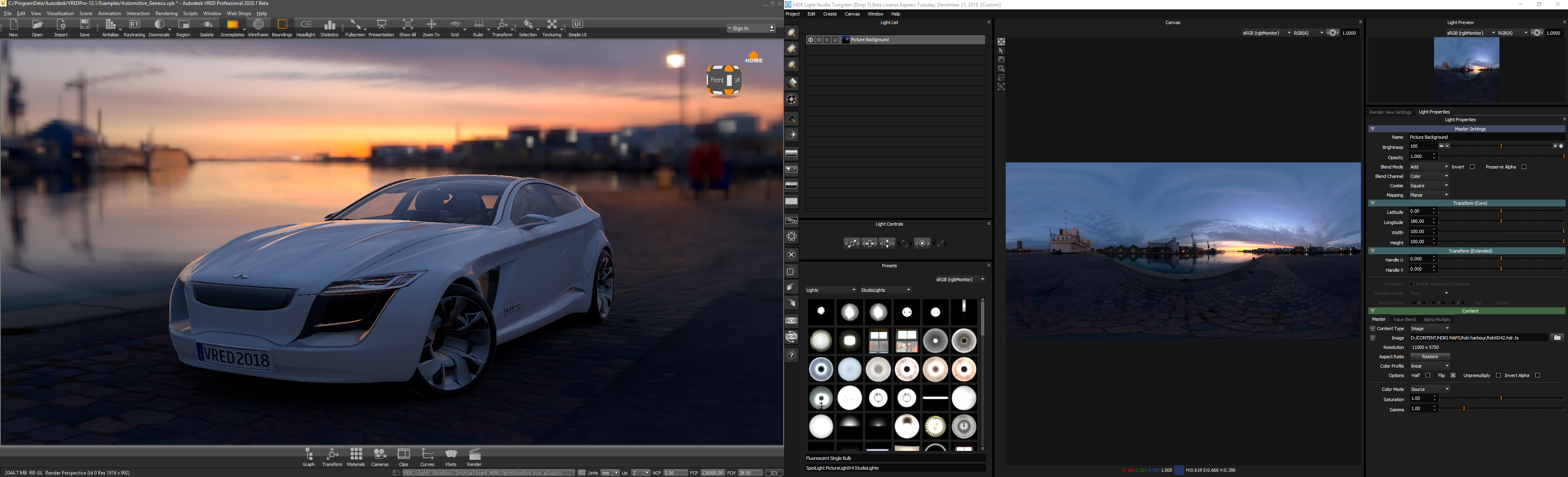Screen dimensions: 1568x477
Task: Toggle Picture Background light on/off button
Action: [x=811, y=40]
